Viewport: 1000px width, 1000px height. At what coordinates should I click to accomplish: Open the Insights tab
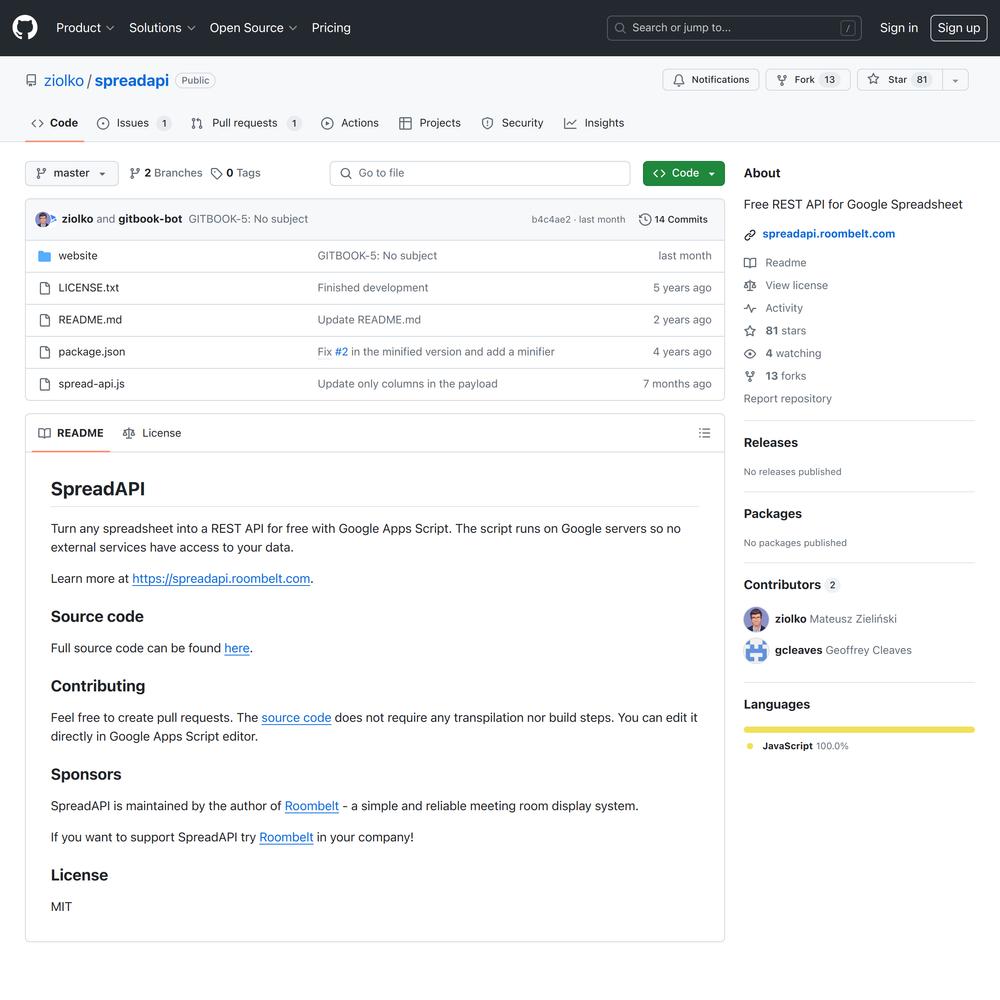click(594, 123)
